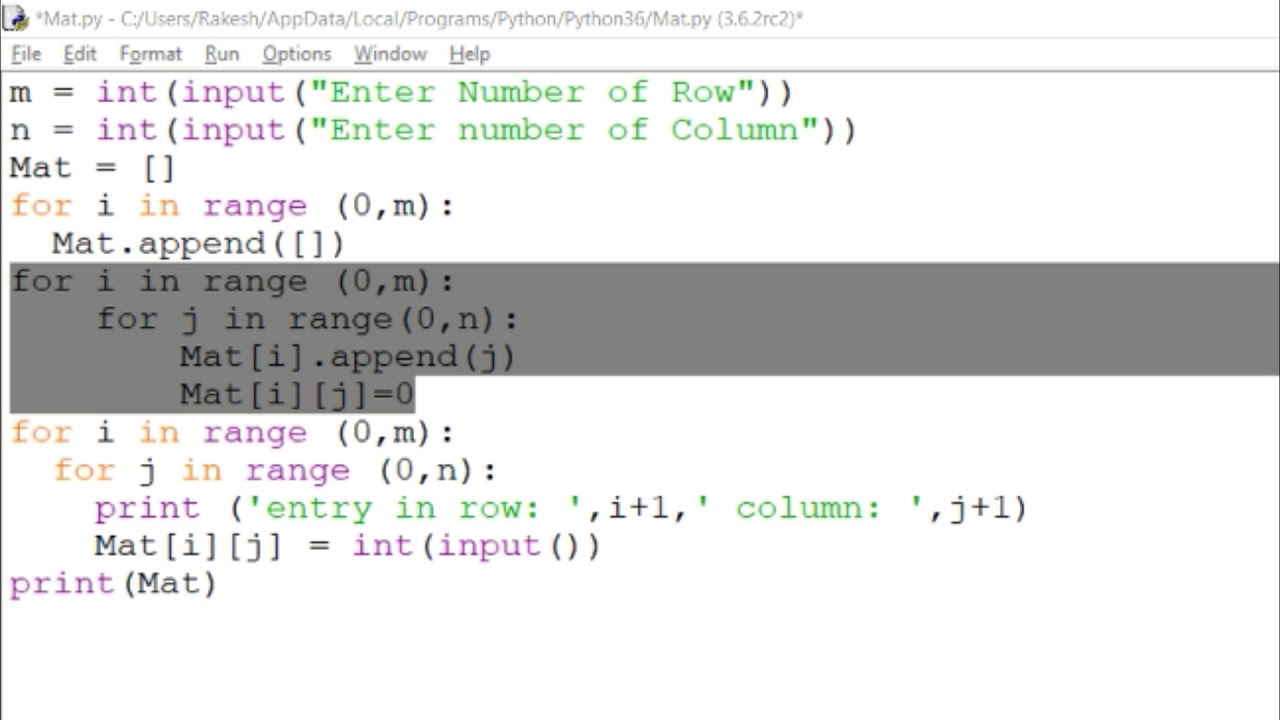Open the Run menu
This screenshot has height=720, width=1280.
coord(221,54)
